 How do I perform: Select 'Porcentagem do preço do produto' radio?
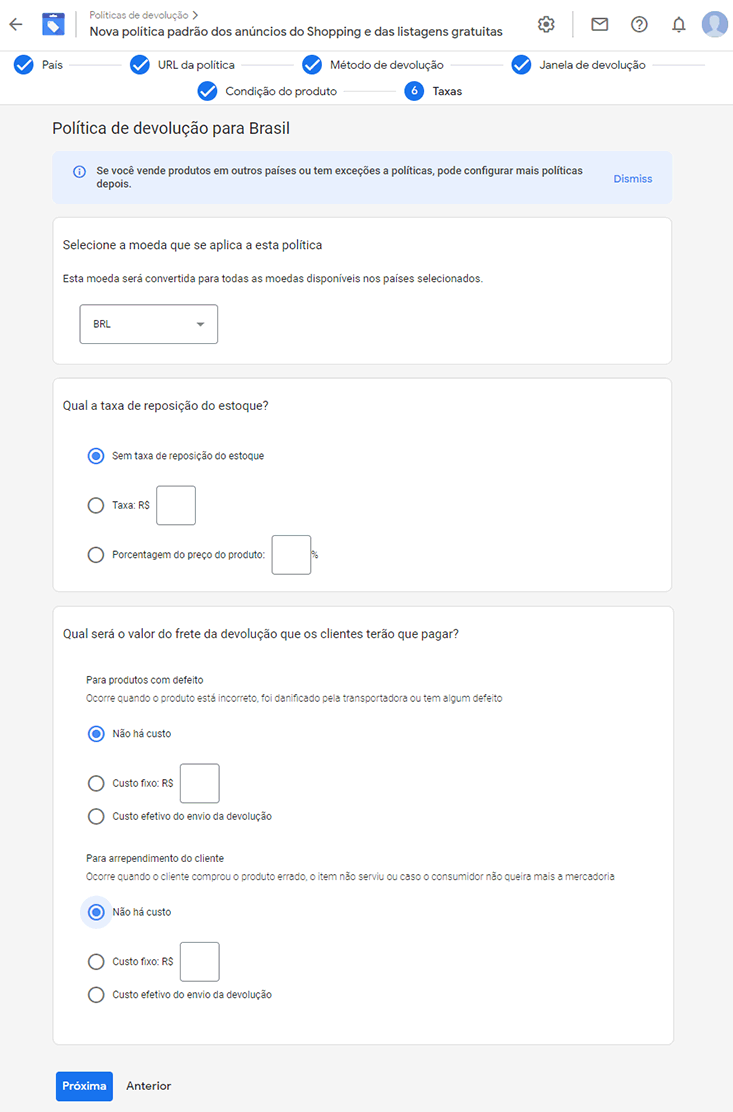[x=96, y=555]
